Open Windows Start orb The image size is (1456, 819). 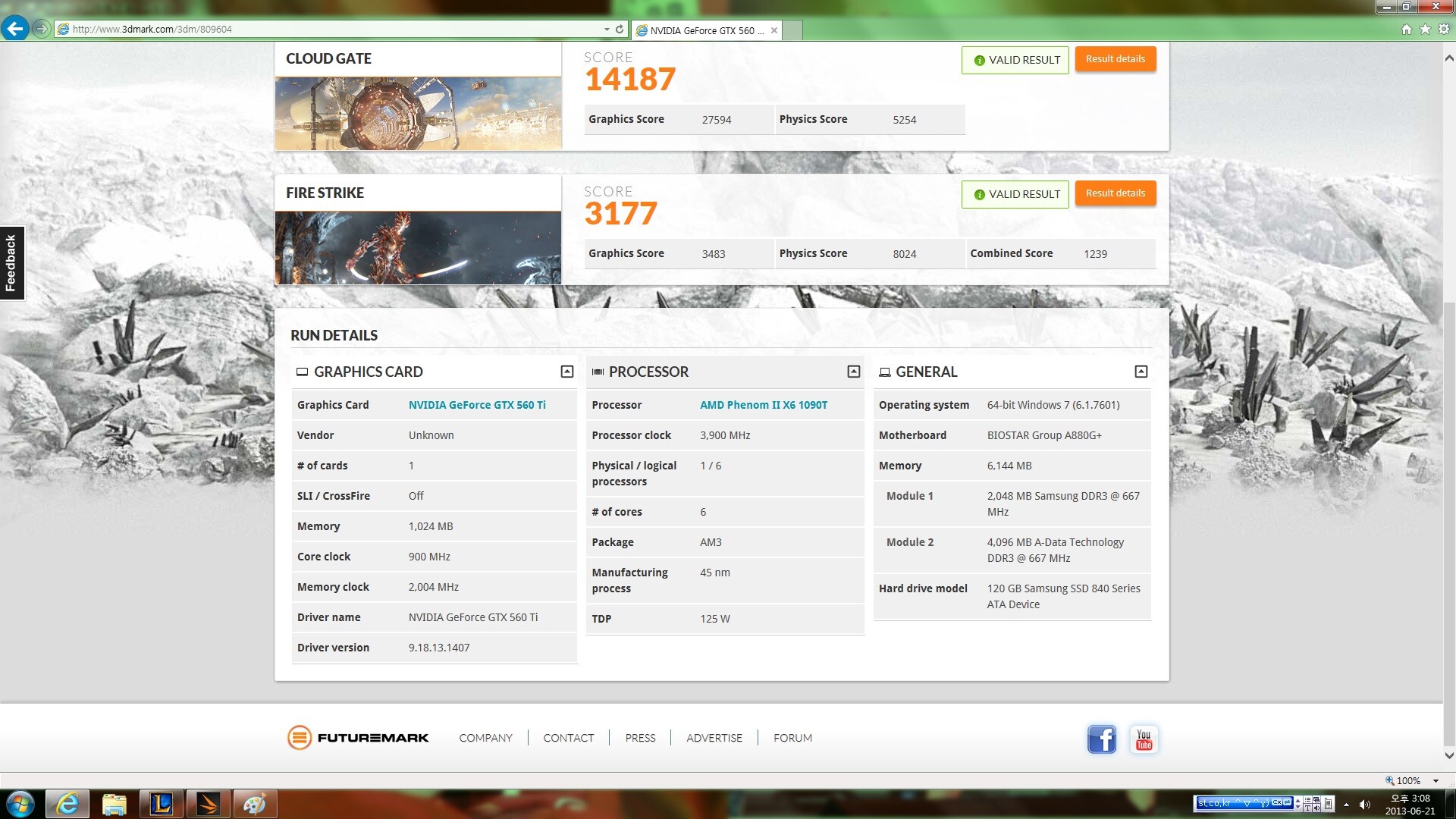[20, 804]
